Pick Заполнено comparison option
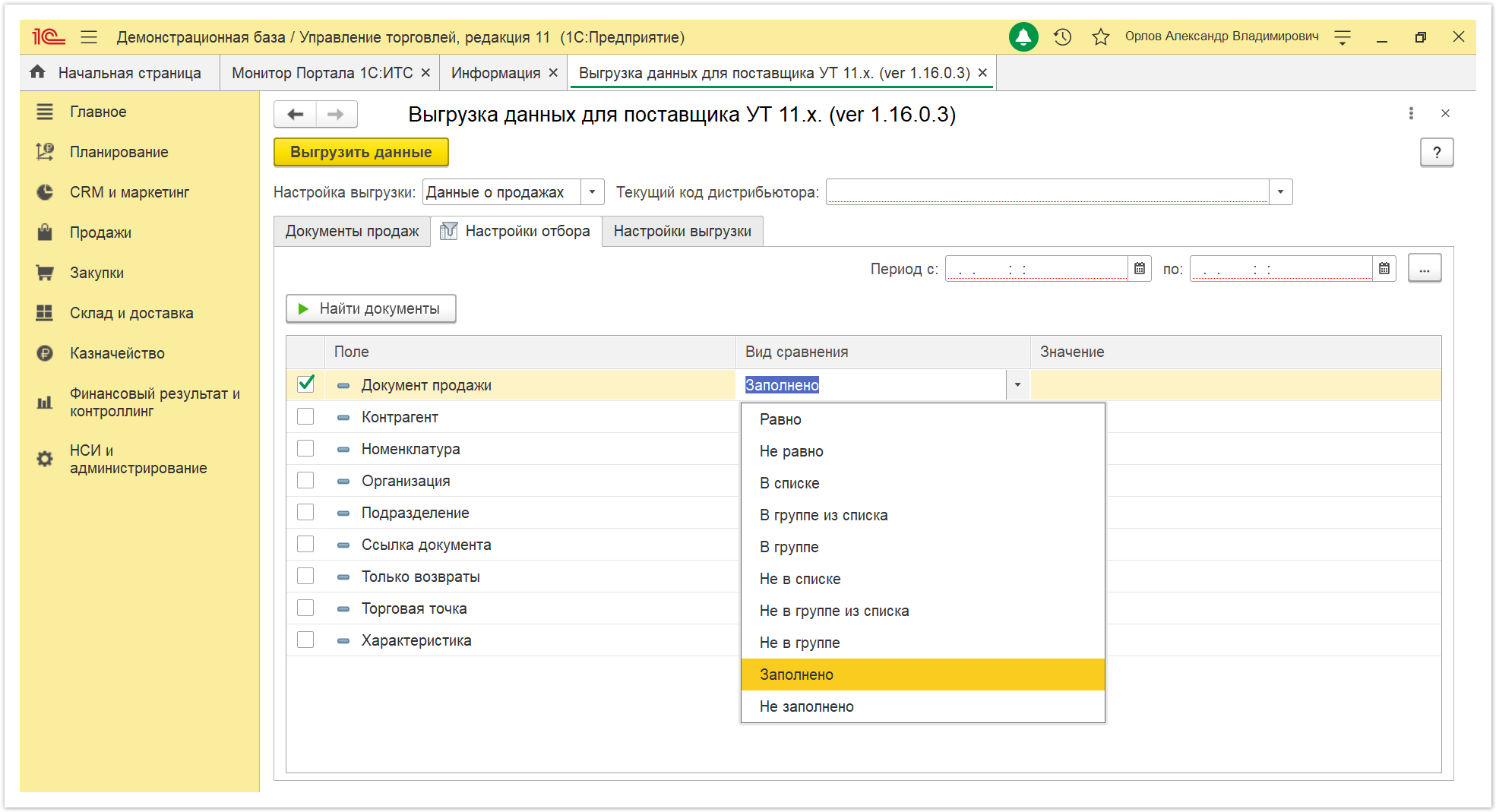This screenshot has width=1496, height=812. pos(922,675)
